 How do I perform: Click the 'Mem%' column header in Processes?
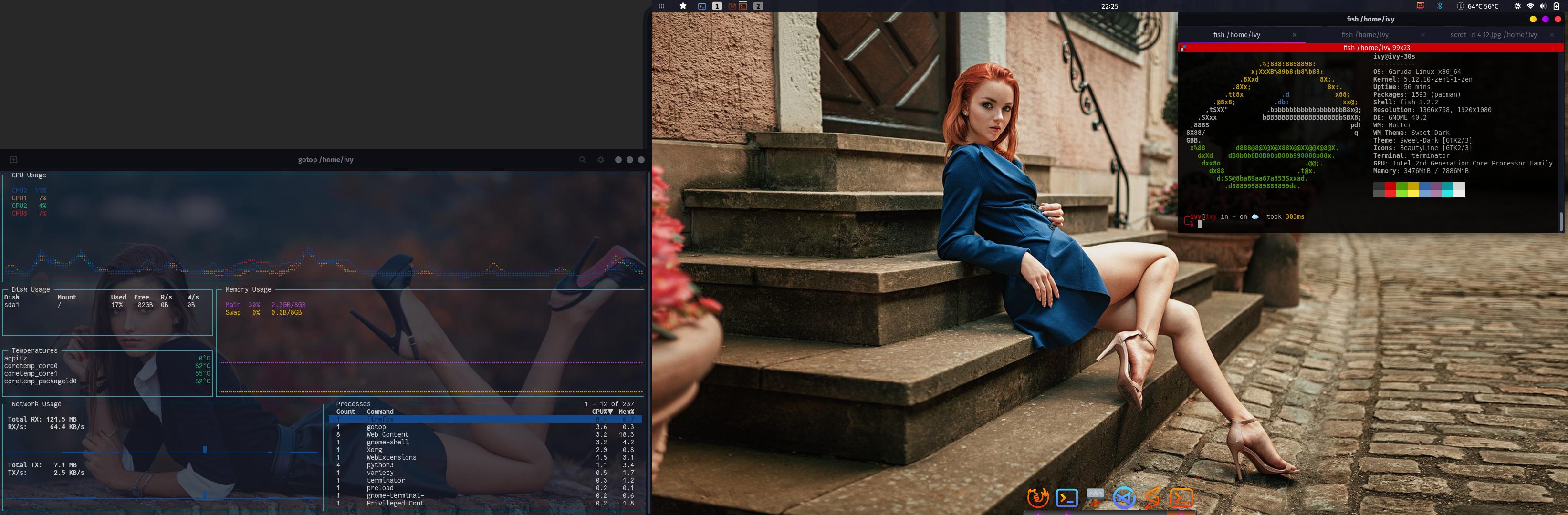(627, 412)
